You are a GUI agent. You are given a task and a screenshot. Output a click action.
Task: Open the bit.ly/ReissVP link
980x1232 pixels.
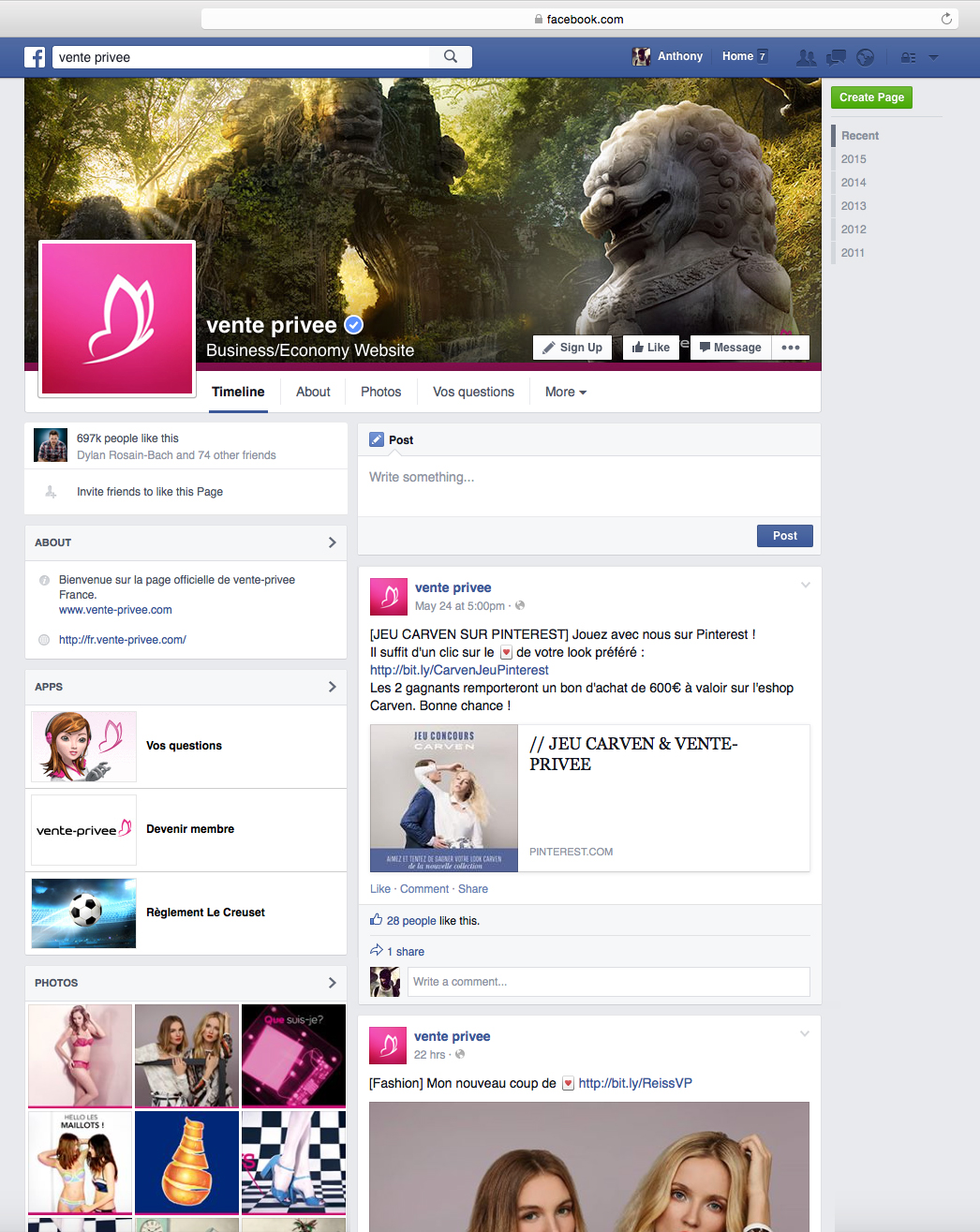pos(635,1083)
